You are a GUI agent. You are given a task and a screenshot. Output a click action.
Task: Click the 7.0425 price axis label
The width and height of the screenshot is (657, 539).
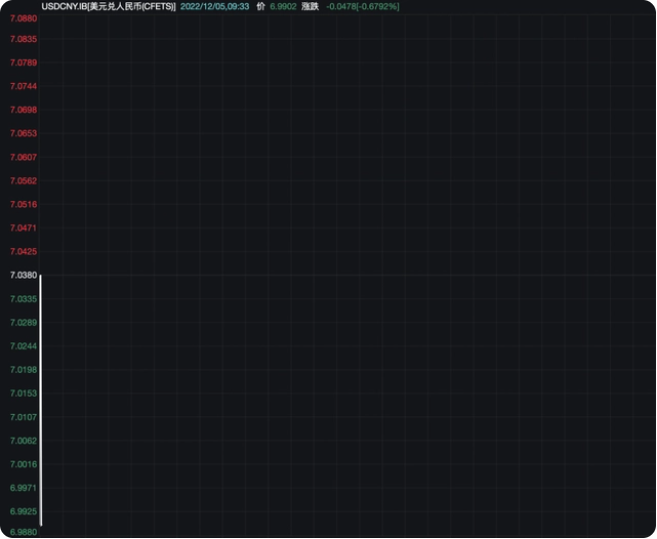23,251
